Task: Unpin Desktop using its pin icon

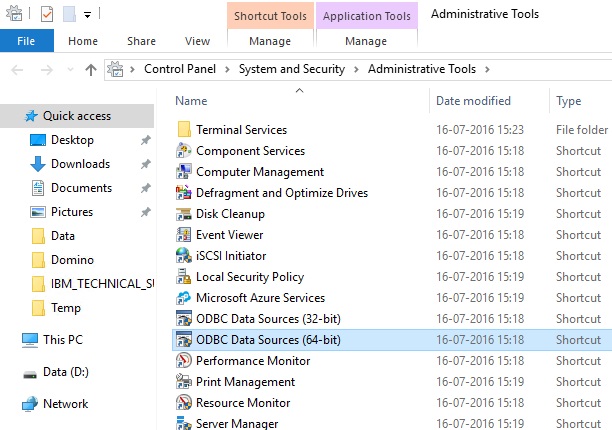Action: tap(146, 140)
